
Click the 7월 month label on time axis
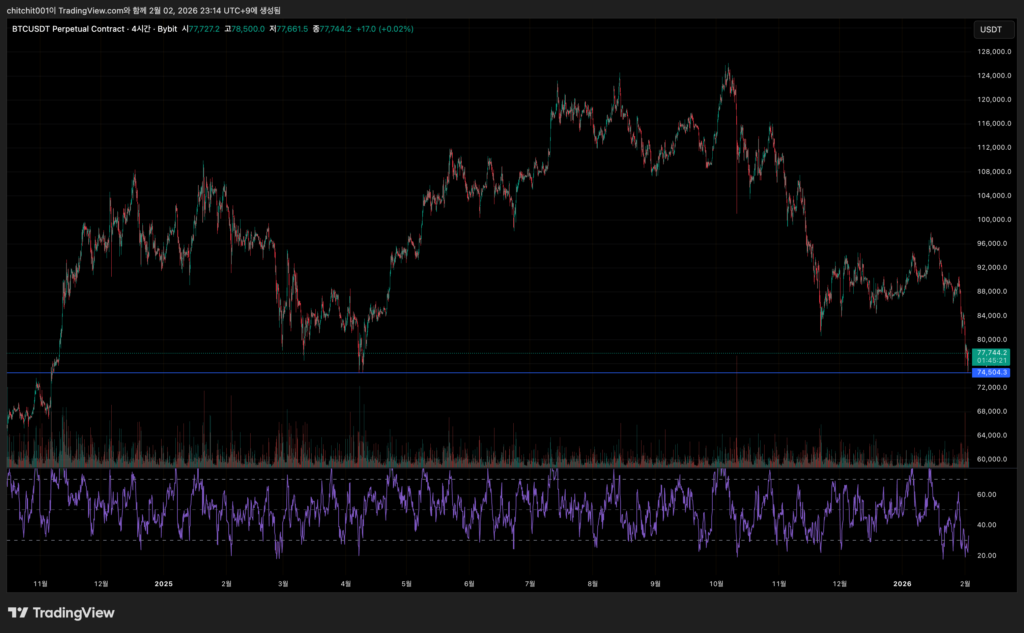point(530,583)
